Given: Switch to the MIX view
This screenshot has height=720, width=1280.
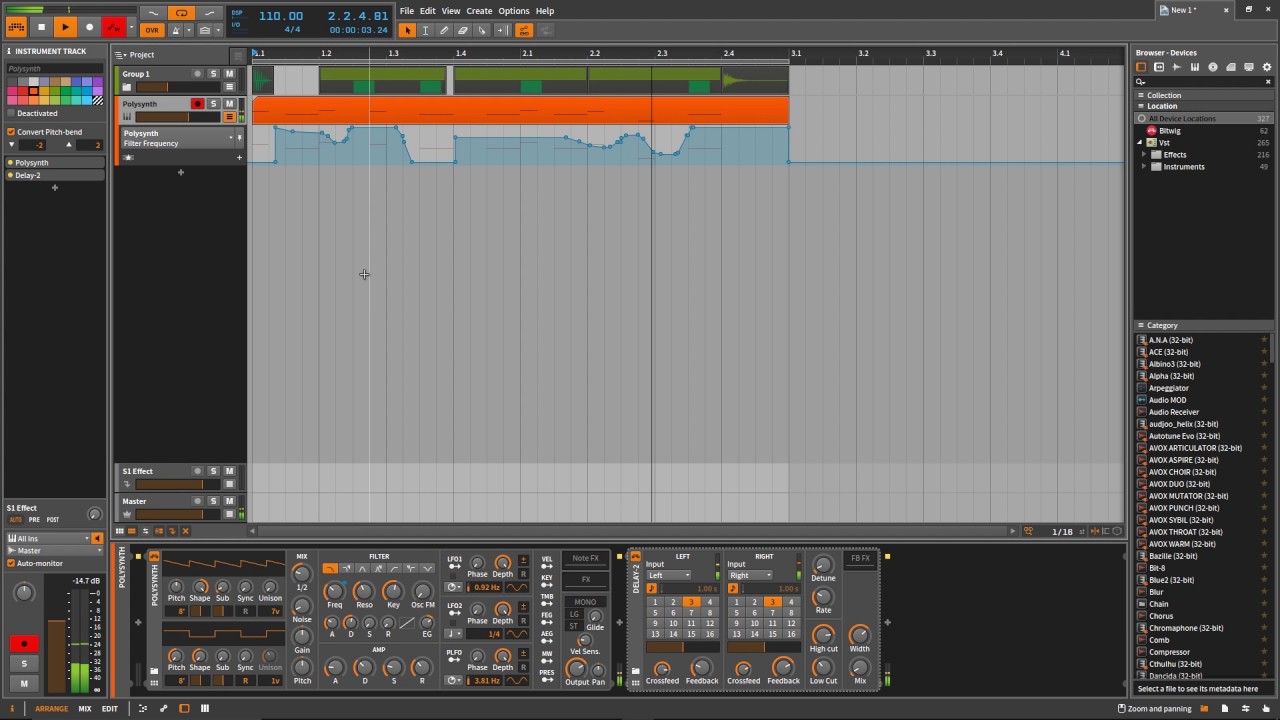Looking at the screenshot, I should click(x=85, y=709).
